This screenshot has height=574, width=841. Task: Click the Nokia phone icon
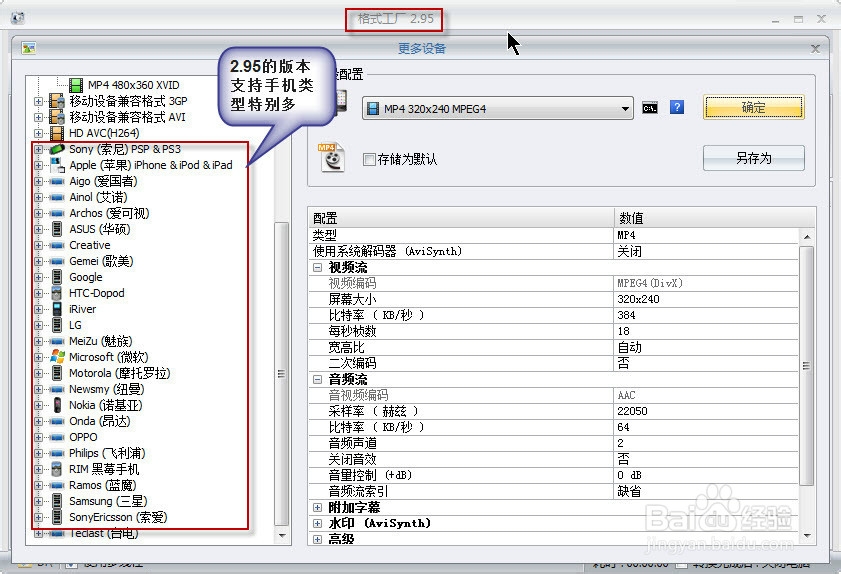point(57,405)
